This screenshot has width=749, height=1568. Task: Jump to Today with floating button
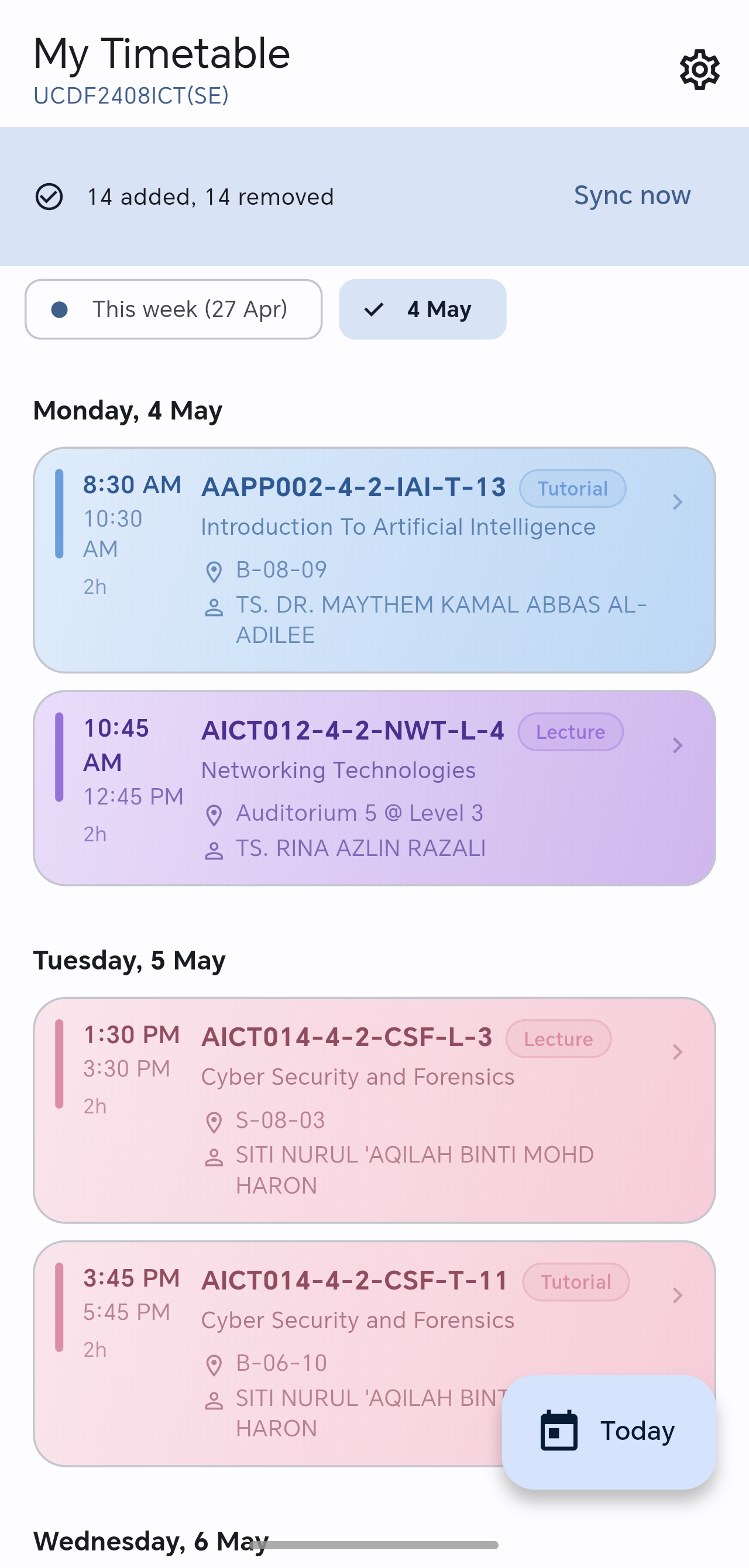pos(609,1432)
